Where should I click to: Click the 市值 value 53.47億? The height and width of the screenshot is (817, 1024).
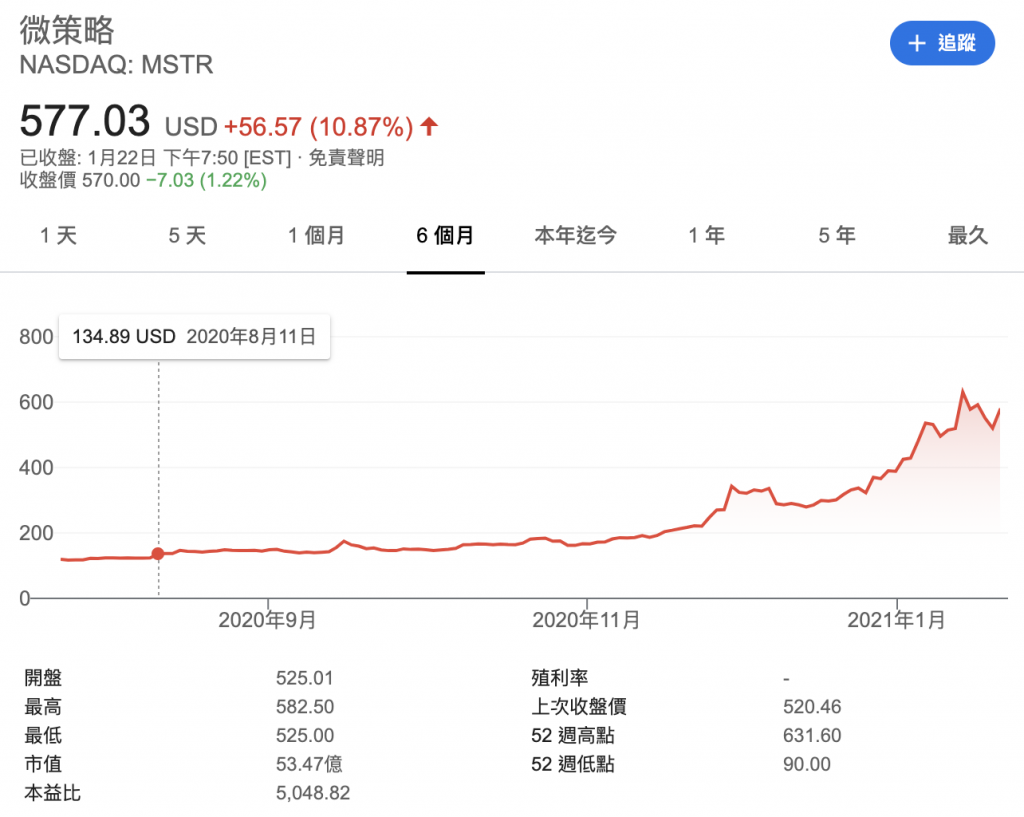309,764
